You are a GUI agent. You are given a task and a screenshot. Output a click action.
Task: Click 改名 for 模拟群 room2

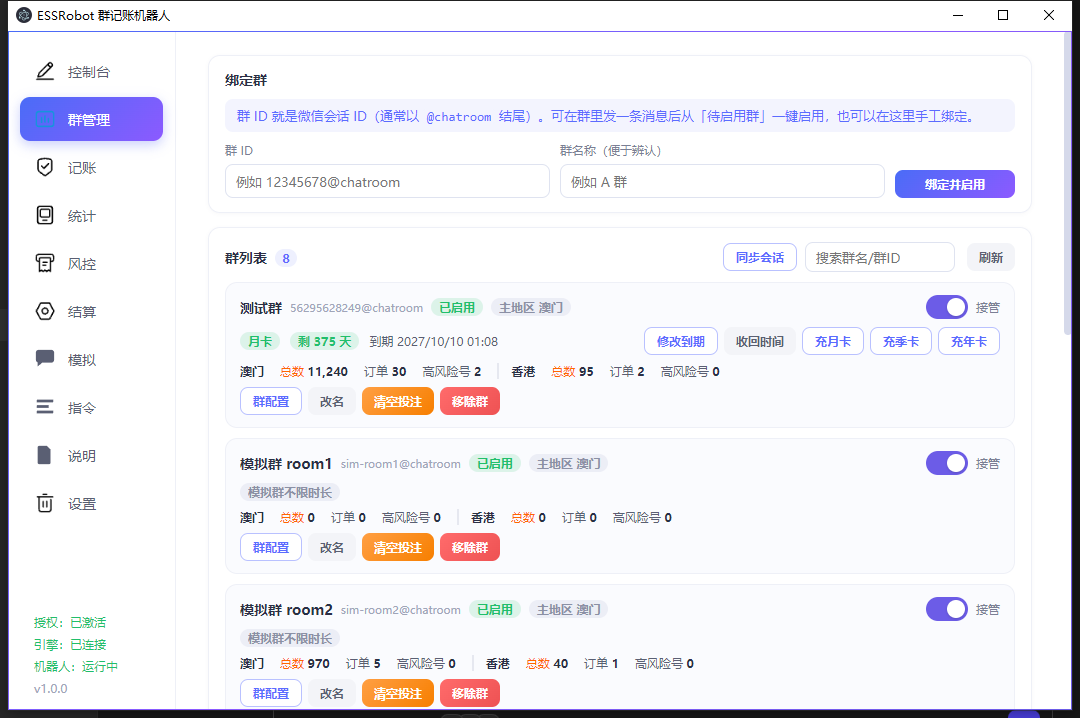click(x=331, y=693)
